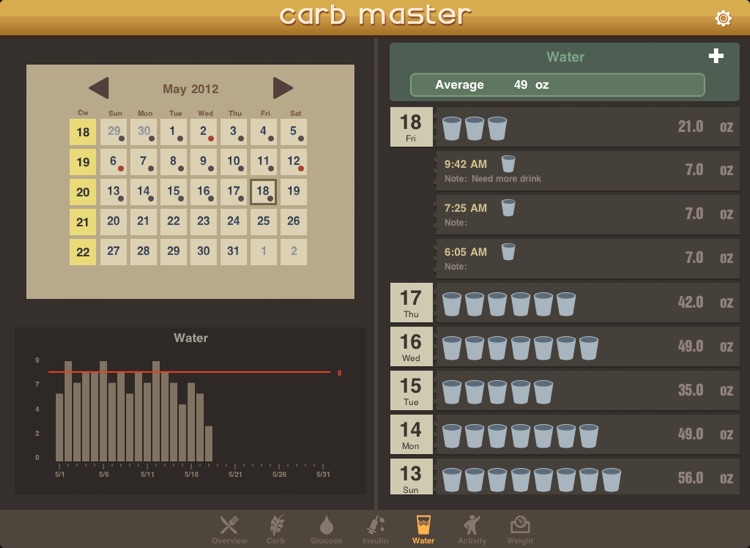This screenshot has height=548, width=750.
Task: Click the red goal line in chart
Action: (189, 372)
